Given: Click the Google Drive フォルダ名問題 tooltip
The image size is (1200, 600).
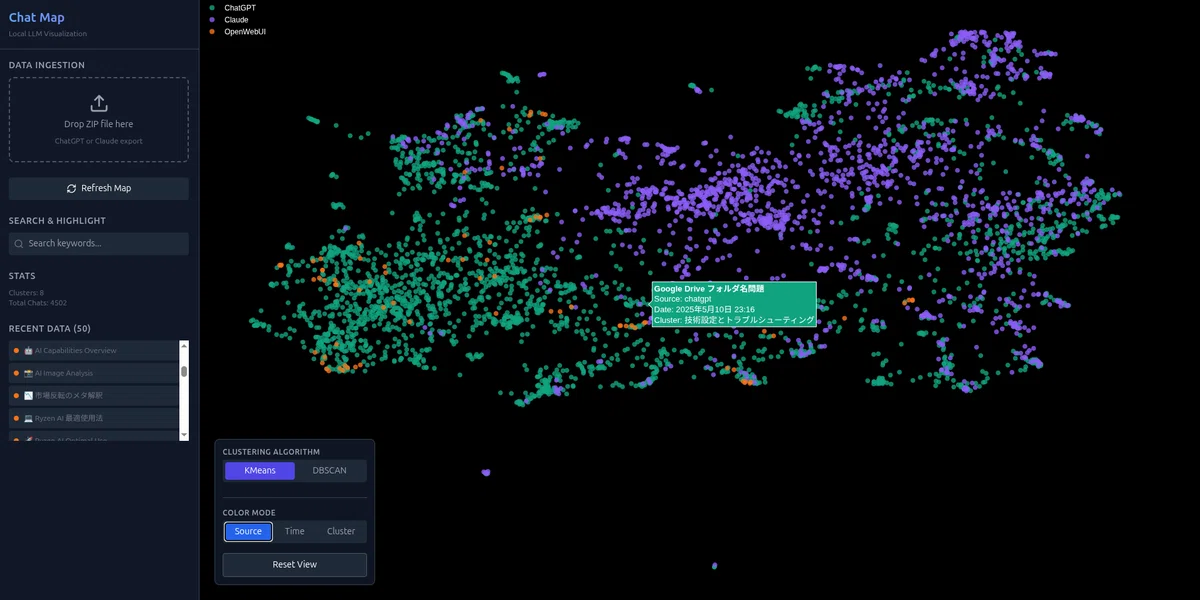Looking at the screenshot, I should coord(734,304).
